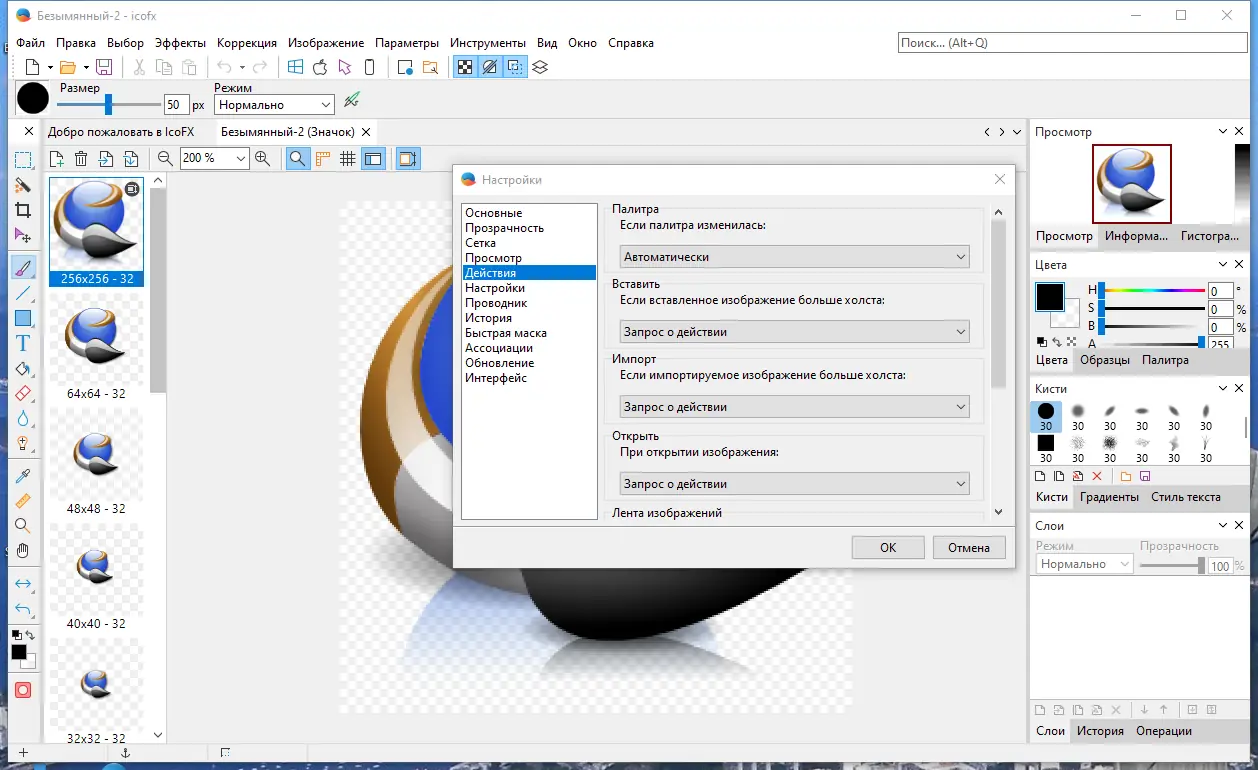Select the Text tool in left toolbox

tap(23, 343)
